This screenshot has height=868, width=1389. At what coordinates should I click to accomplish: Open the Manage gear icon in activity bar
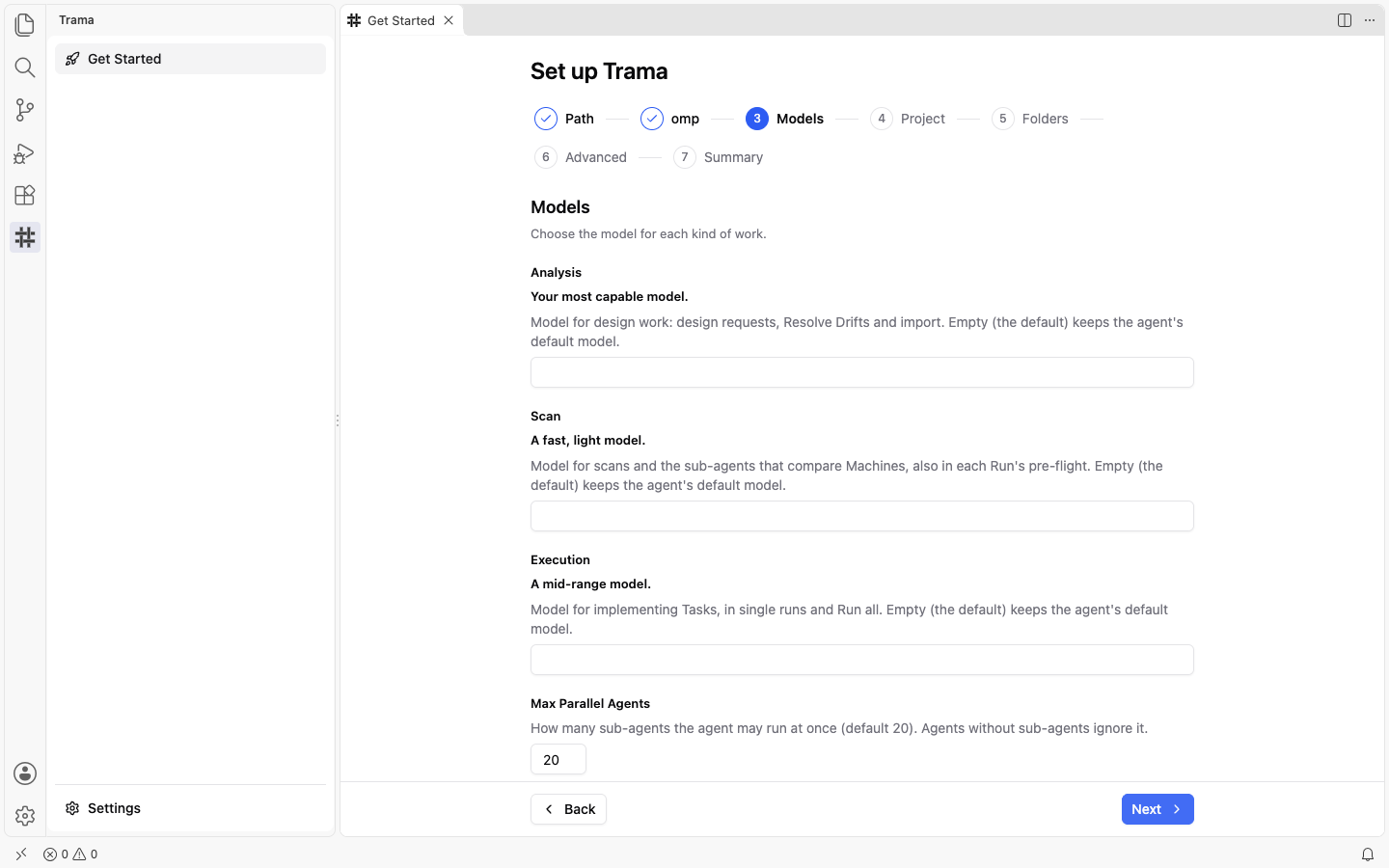click(x=25, y=816)
